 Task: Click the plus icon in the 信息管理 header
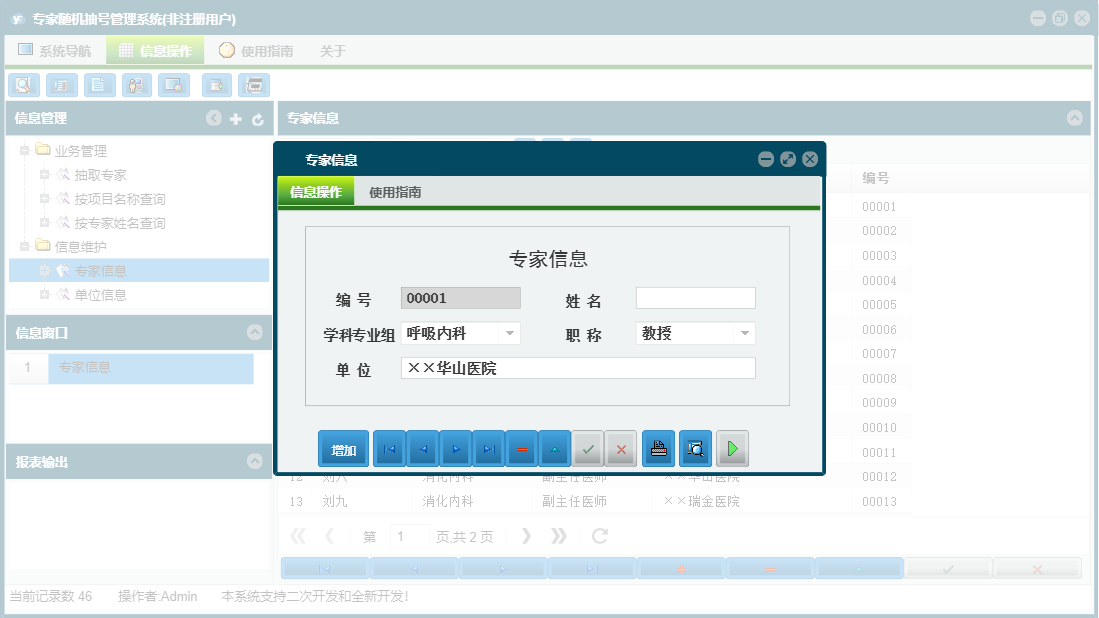233,118
